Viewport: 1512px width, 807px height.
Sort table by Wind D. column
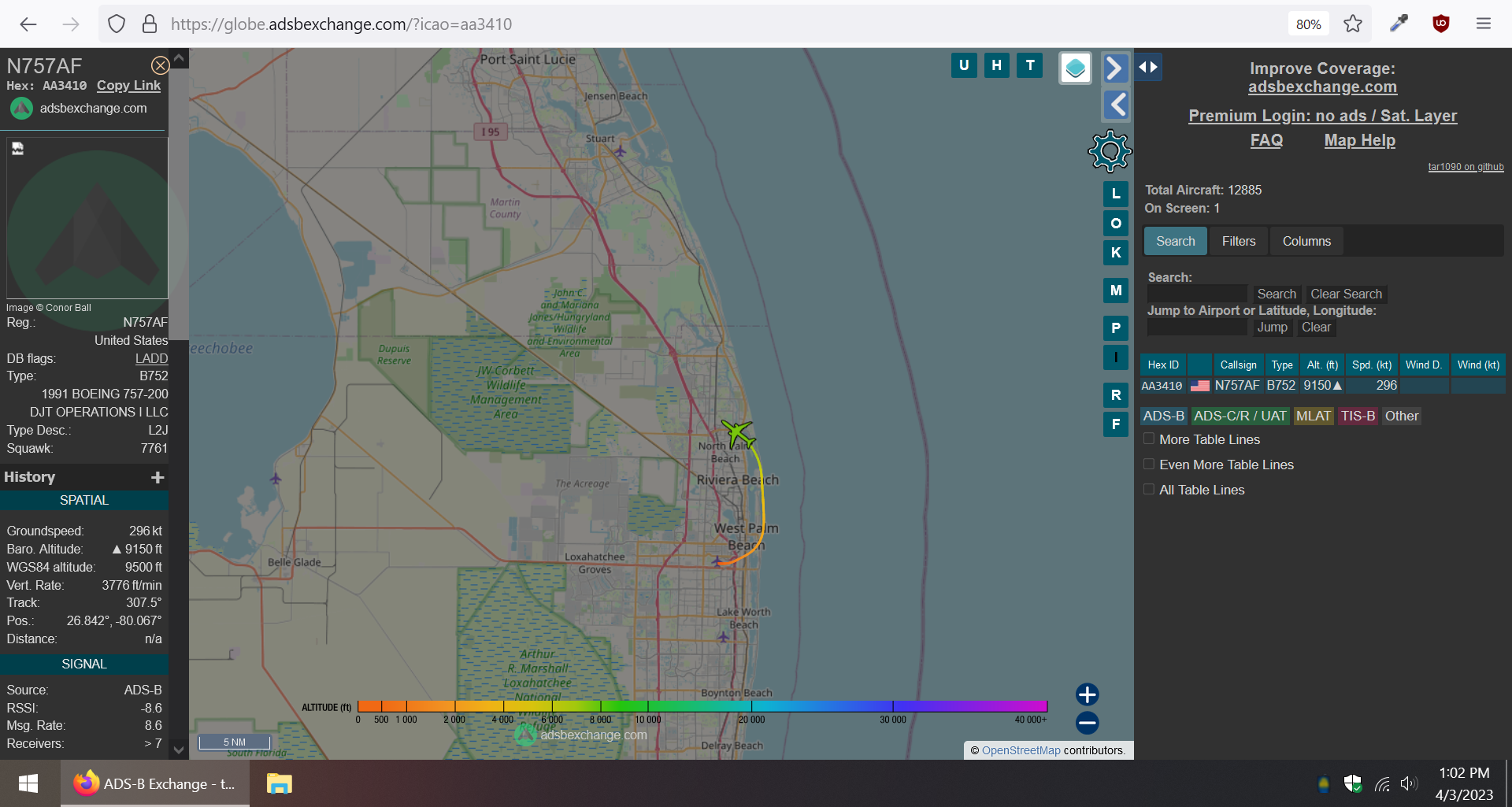pyautogui.click(x=1424, y=365)
